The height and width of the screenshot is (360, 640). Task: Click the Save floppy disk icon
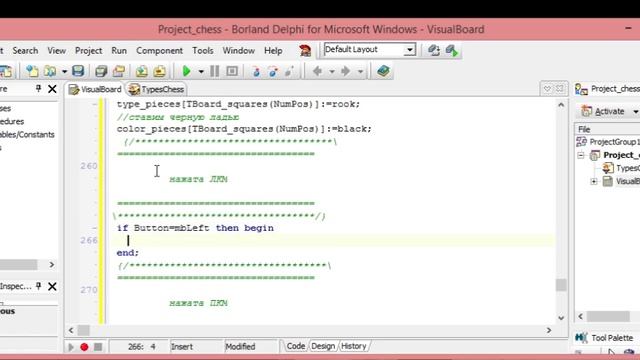[x=78, y=71]
